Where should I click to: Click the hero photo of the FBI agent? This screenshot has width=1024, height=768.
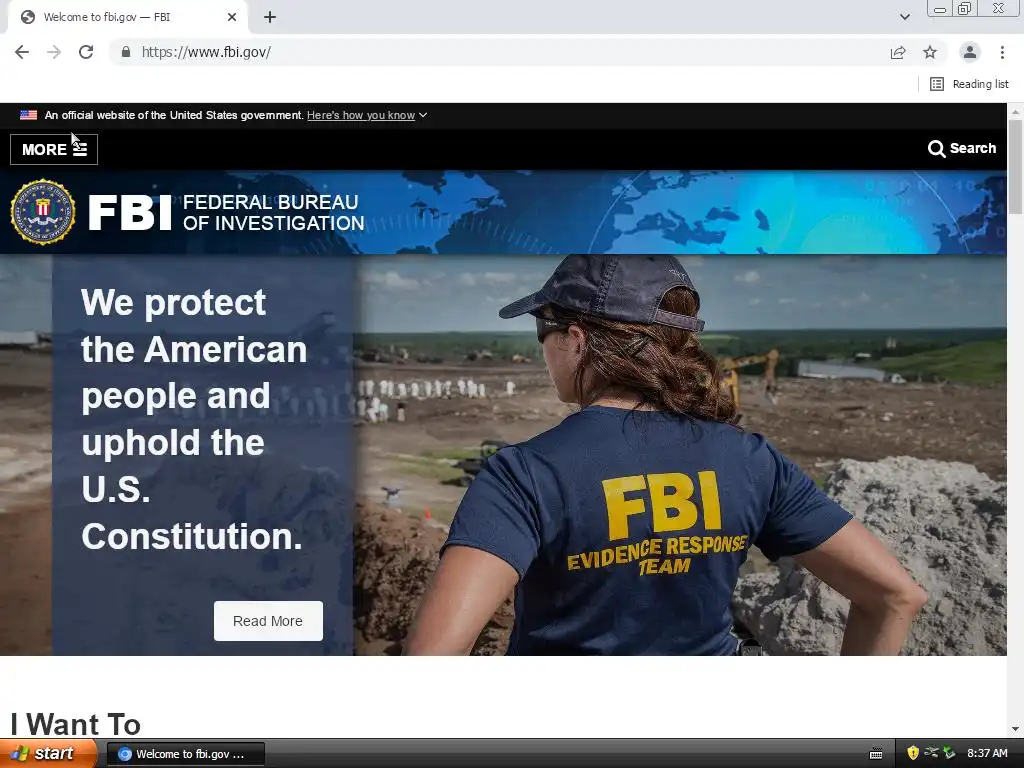679,455
